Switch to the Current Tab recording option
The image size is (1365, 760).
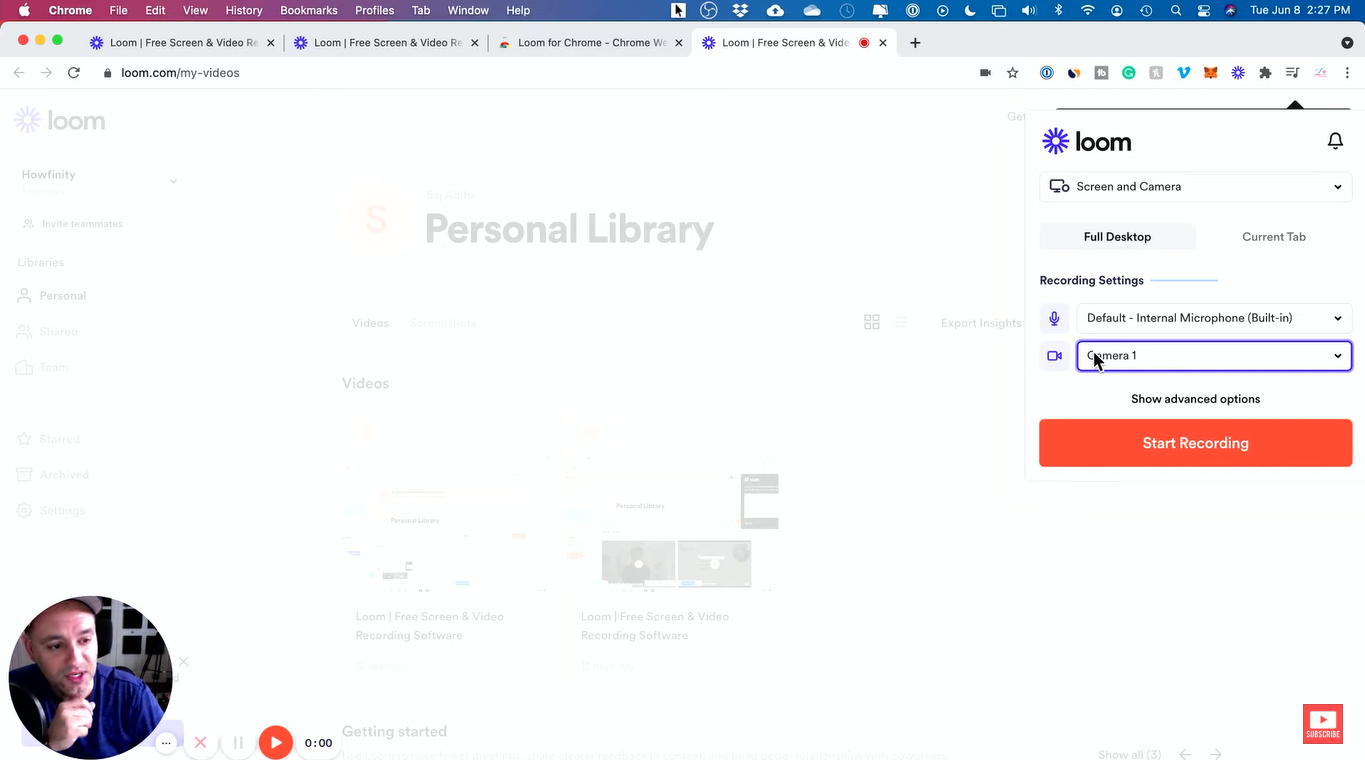[1273, 236]
